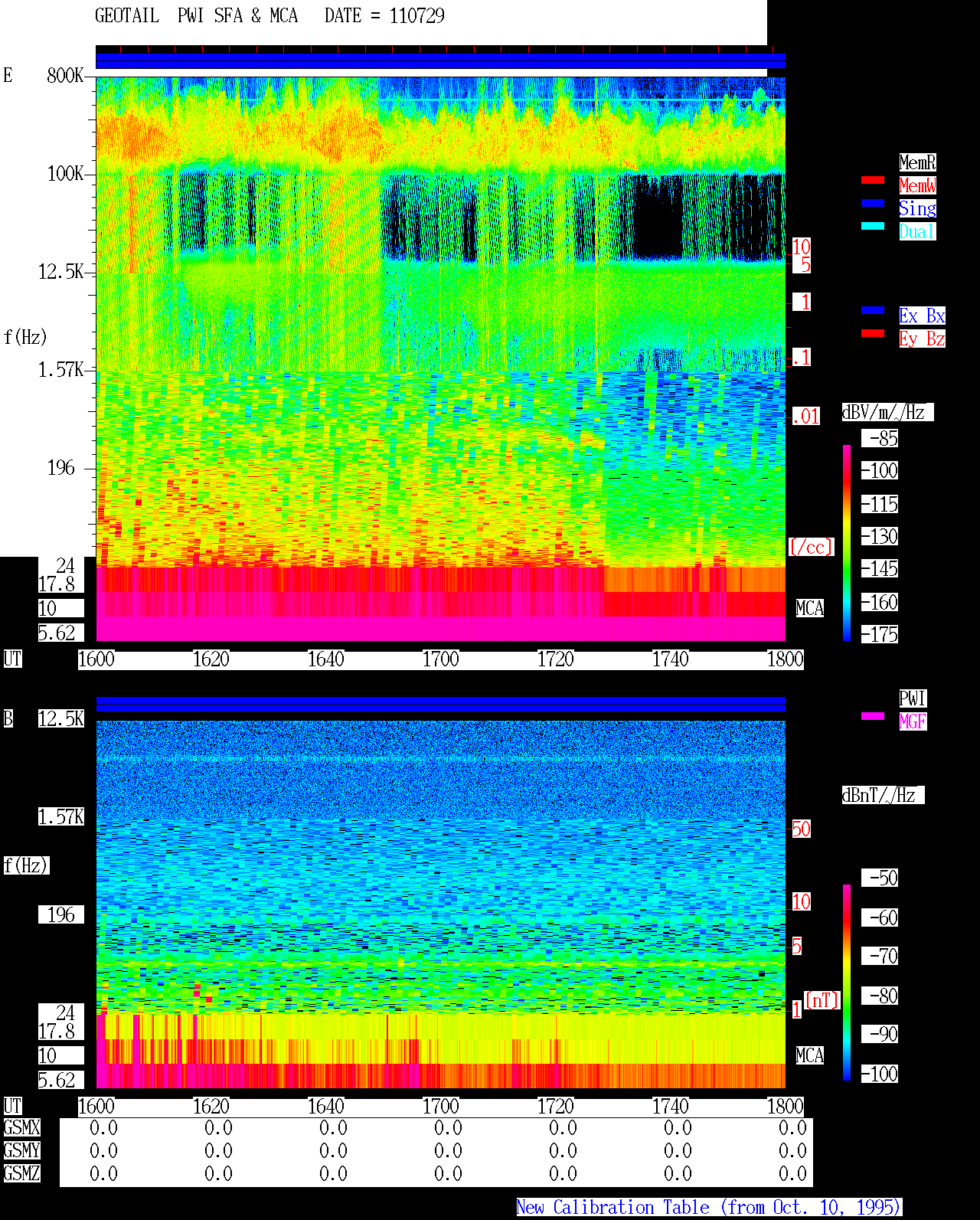Click the 800K frequency axis label
This screenshot has height=1220, width=980.
pos(65,75)
